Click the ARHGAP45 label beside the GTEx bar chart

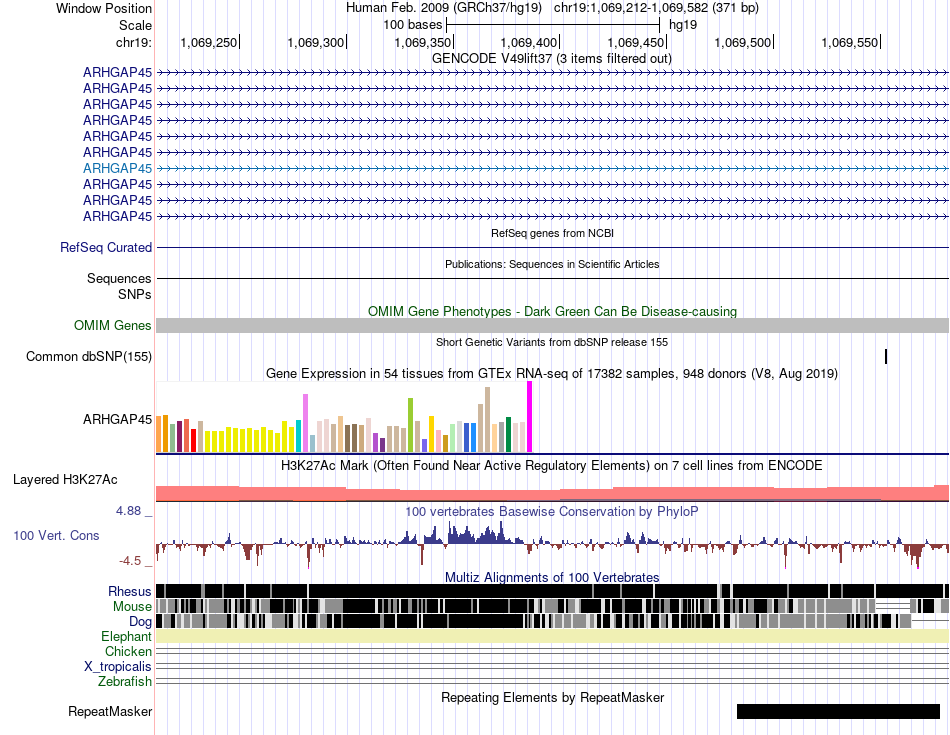[x=118, y=419]
